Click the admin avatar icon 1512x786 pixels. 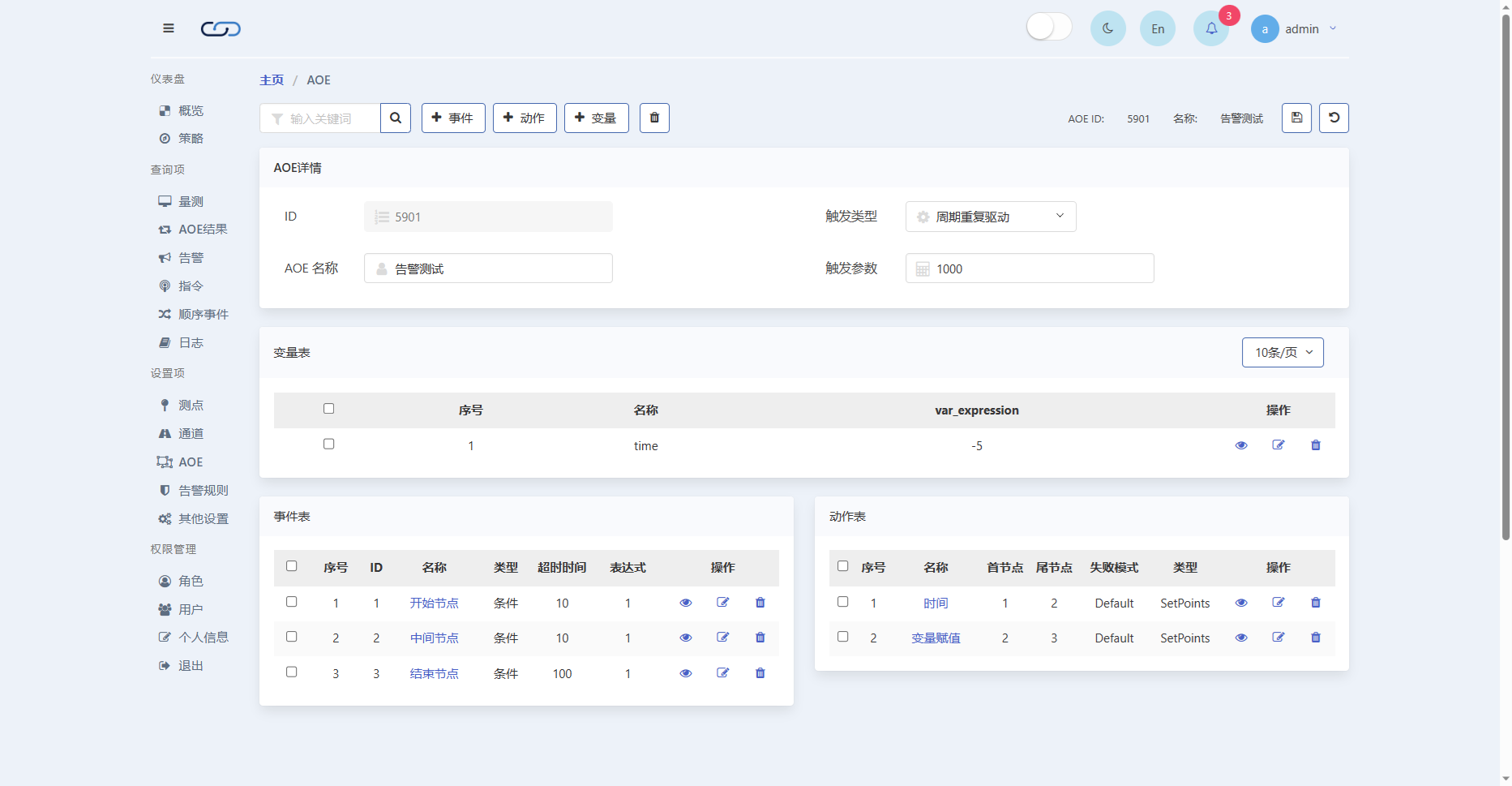1265,29
